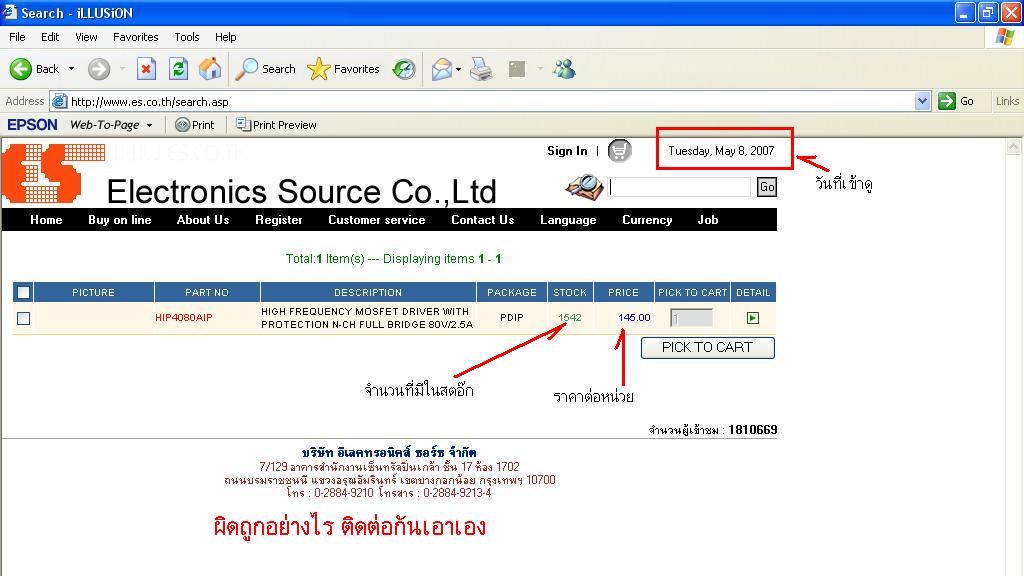
Task: Open the Job navigation link
Action: 707,220
